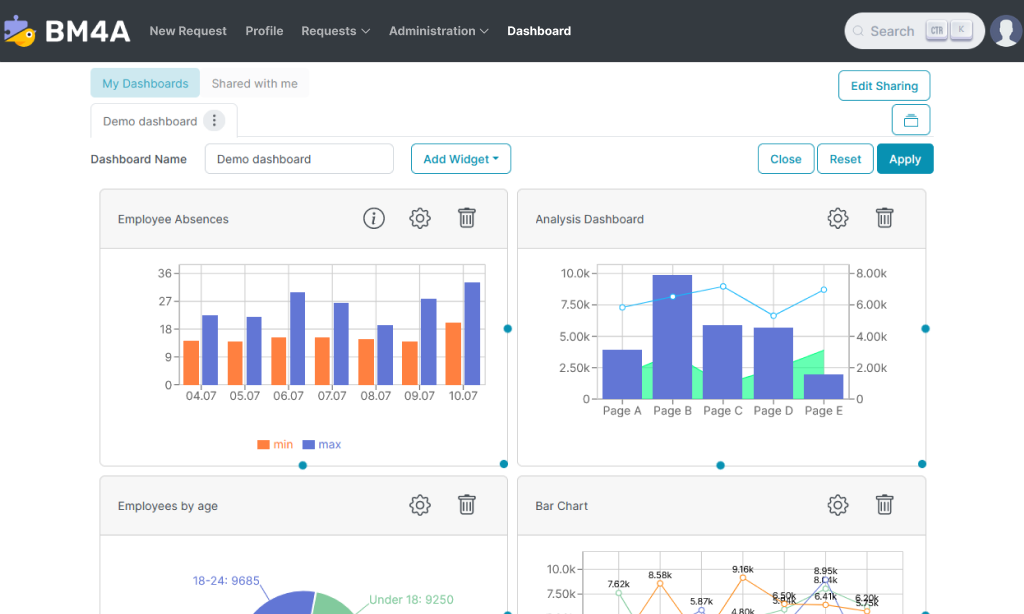Click the 8.58k data label in Bar Chart

pos(660,575)
